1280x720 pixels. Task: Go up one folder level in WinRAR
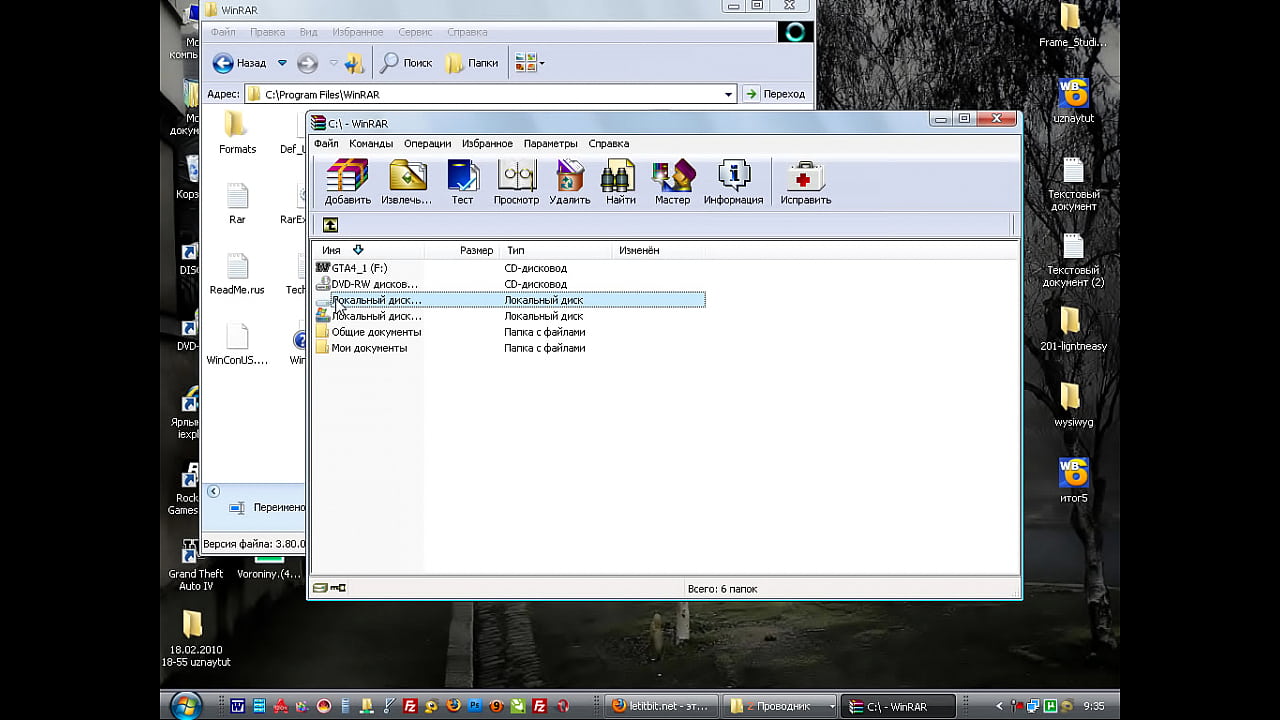330,225
